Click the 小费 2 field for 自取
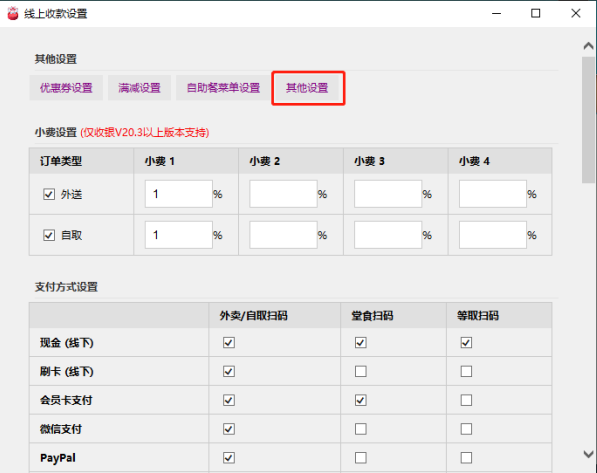The image size is (597, 473). pos(283,235)
